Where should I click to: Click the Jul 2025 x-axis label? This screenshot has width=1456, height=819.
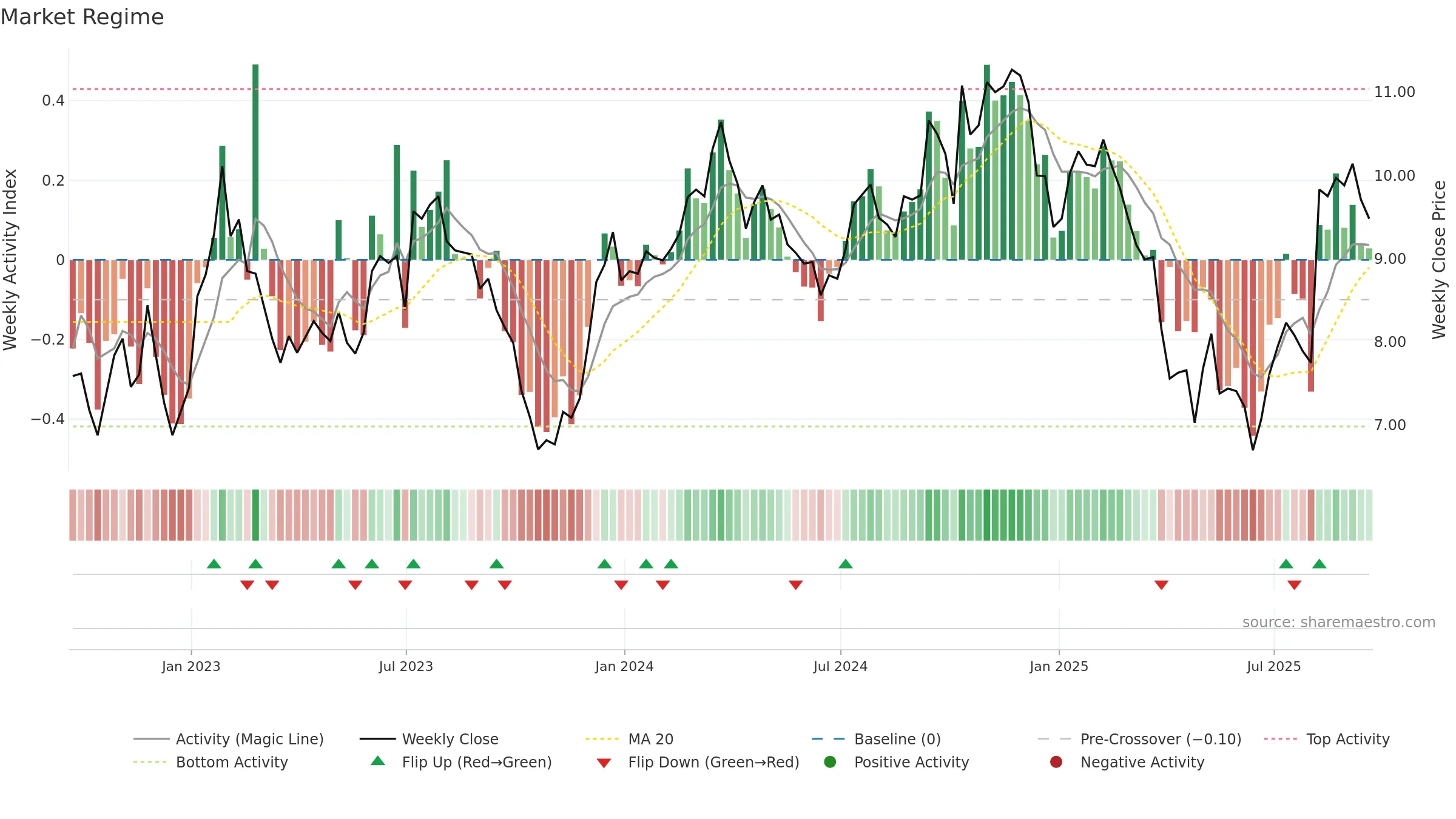point(1274,666)
